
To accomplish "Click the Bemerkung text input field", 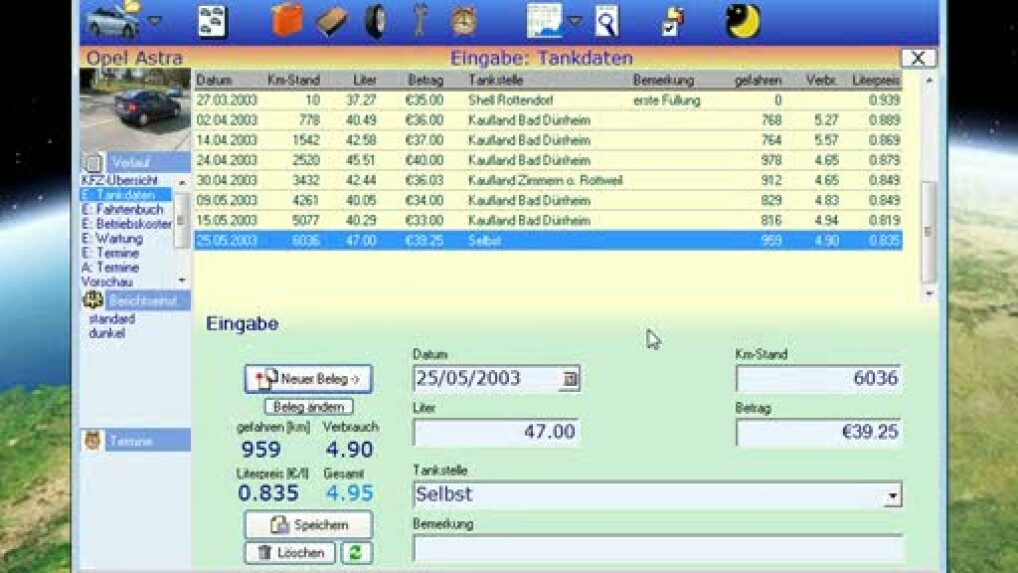I will (x=657, y=548).
